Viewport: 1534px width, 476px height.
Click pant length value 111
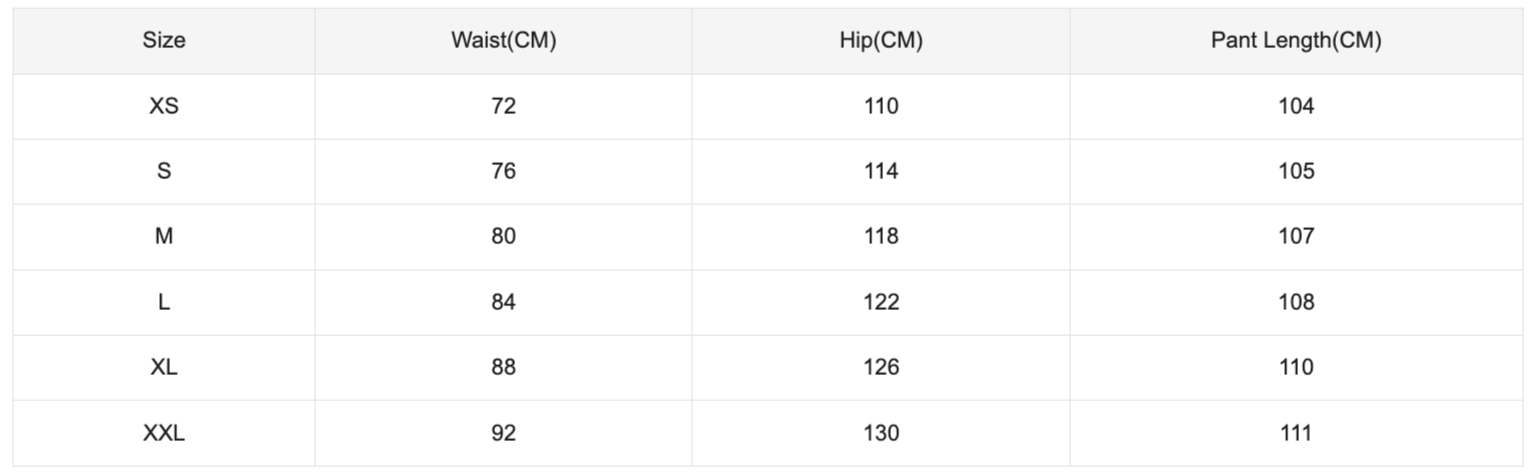point(1296,433)
